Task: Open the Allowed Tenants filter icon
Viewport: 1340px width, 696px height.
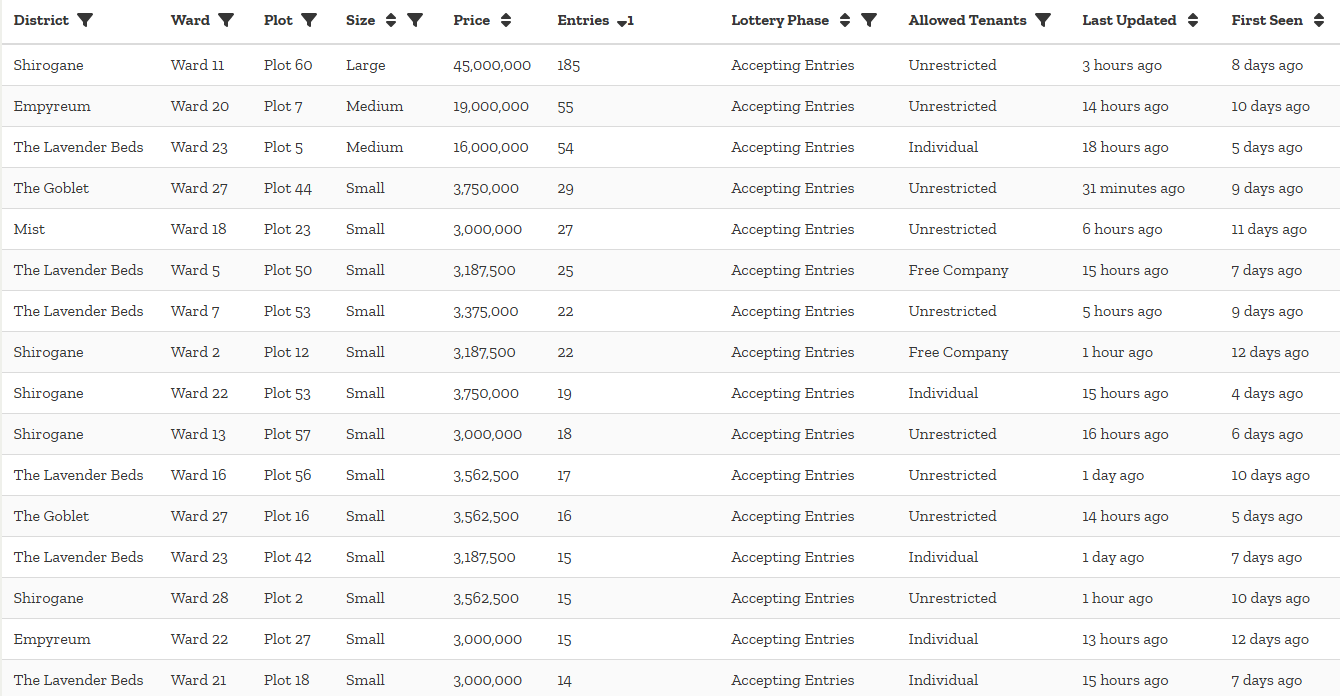Action: [x=1043, y=20]
